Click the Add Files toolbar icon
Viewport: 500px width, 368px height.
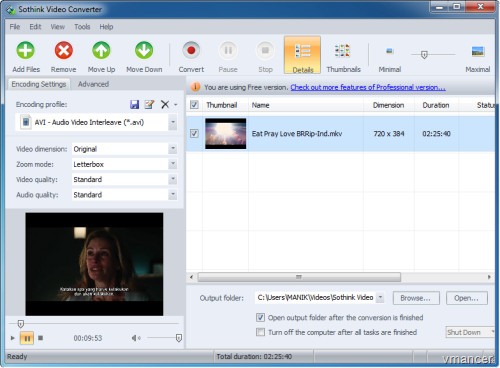click(26, 51)
